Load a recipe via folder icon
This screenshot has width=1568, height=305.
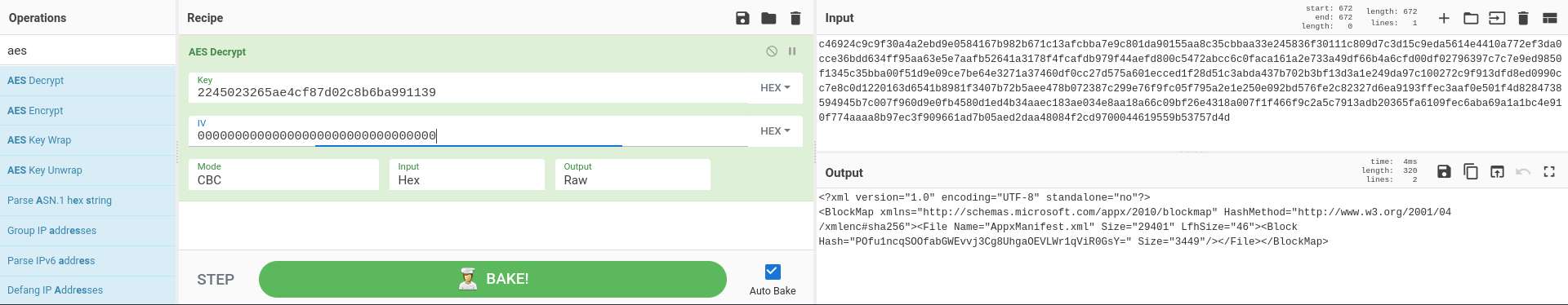pos(768,18)
